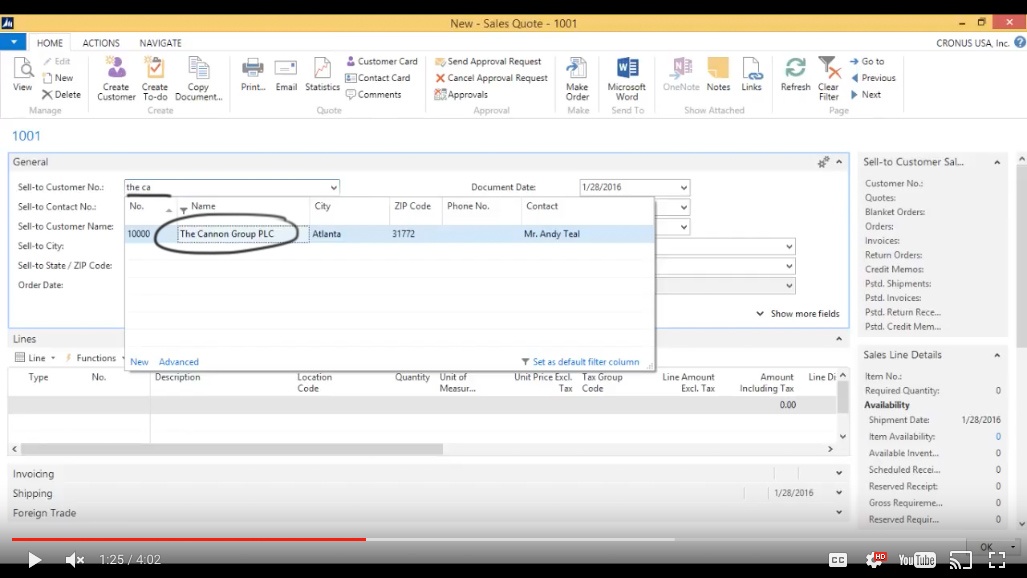The height and width of the screenshot is (578, 1027).
Task: Open the Links icon
Action: click(x=751, y=75)
